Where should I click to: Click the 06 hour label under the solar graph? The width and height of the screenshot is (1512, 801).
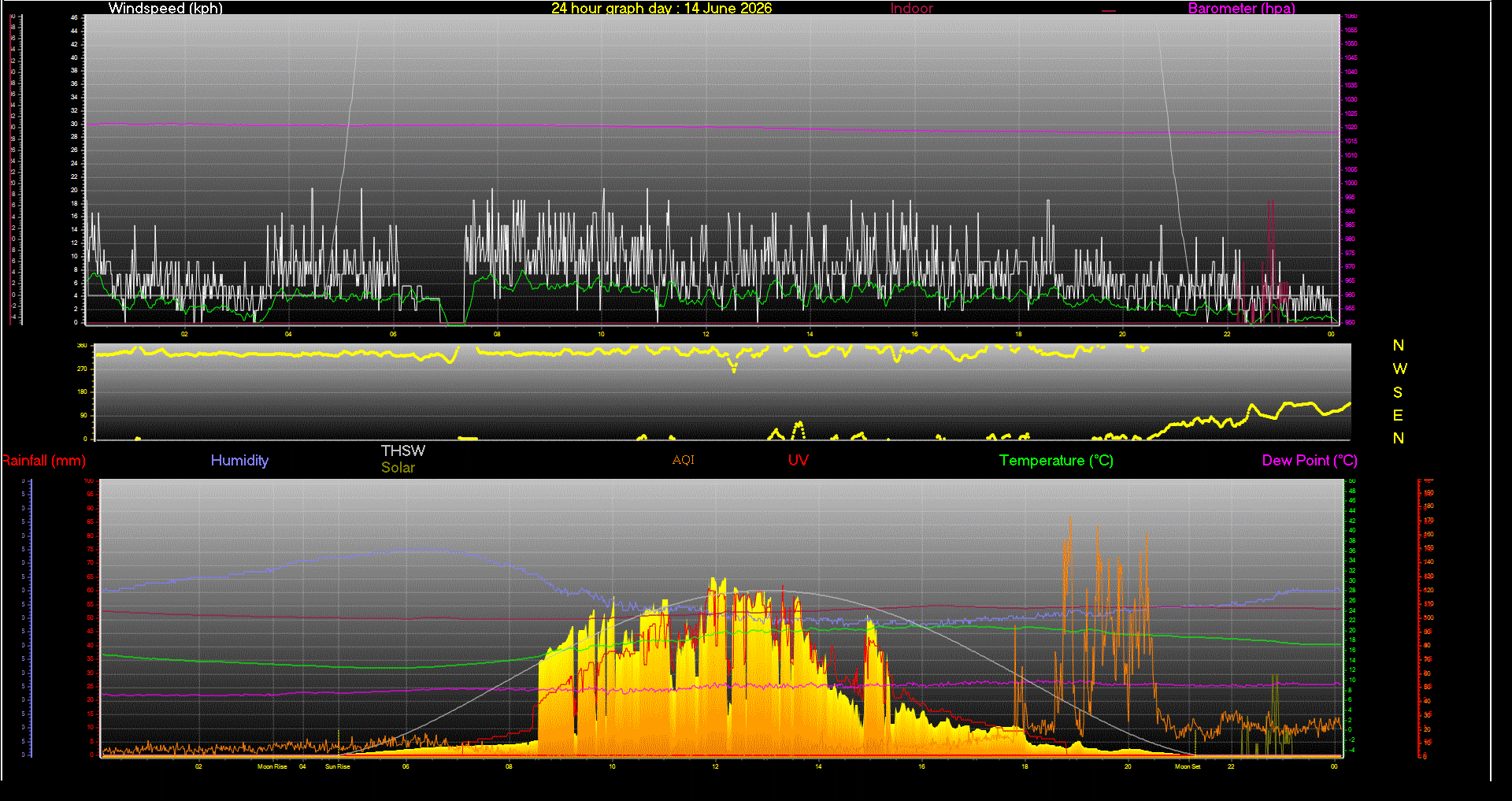[x=406, y=766]
